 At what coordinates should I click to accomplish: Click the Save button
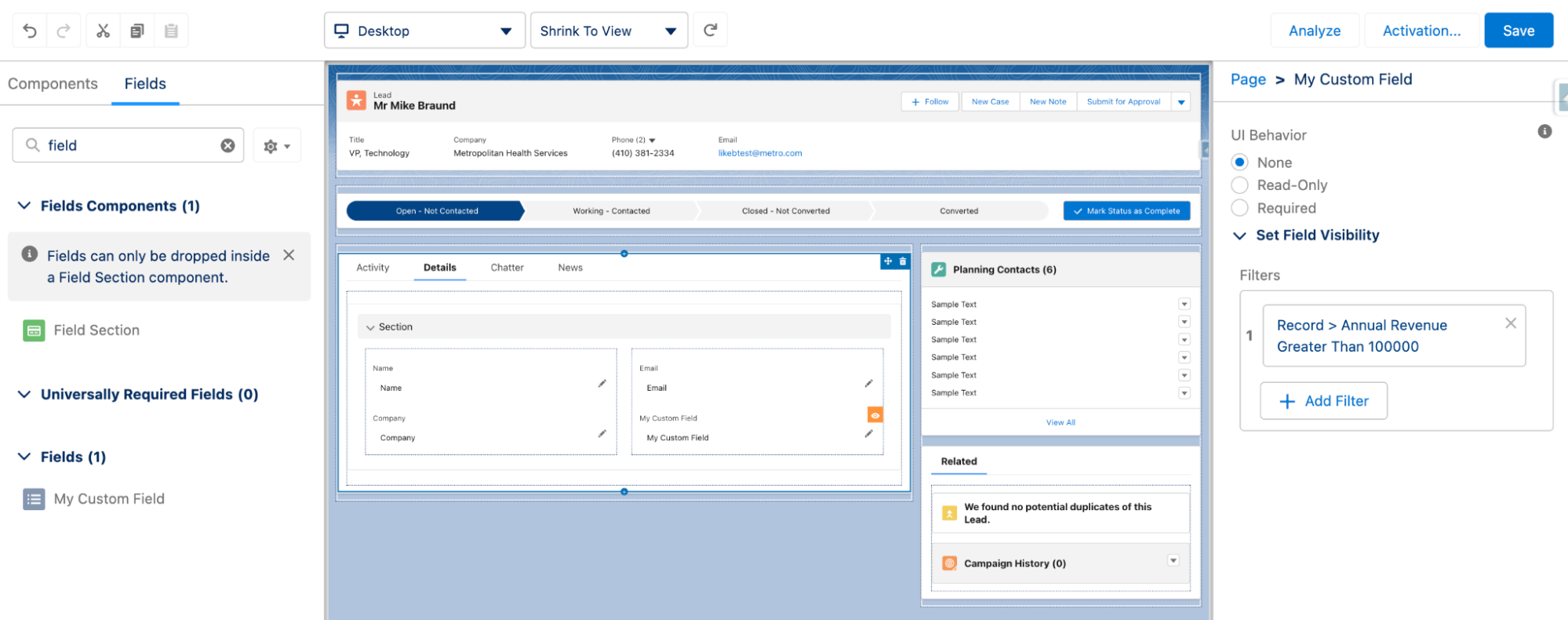(x=1519, y=31)
